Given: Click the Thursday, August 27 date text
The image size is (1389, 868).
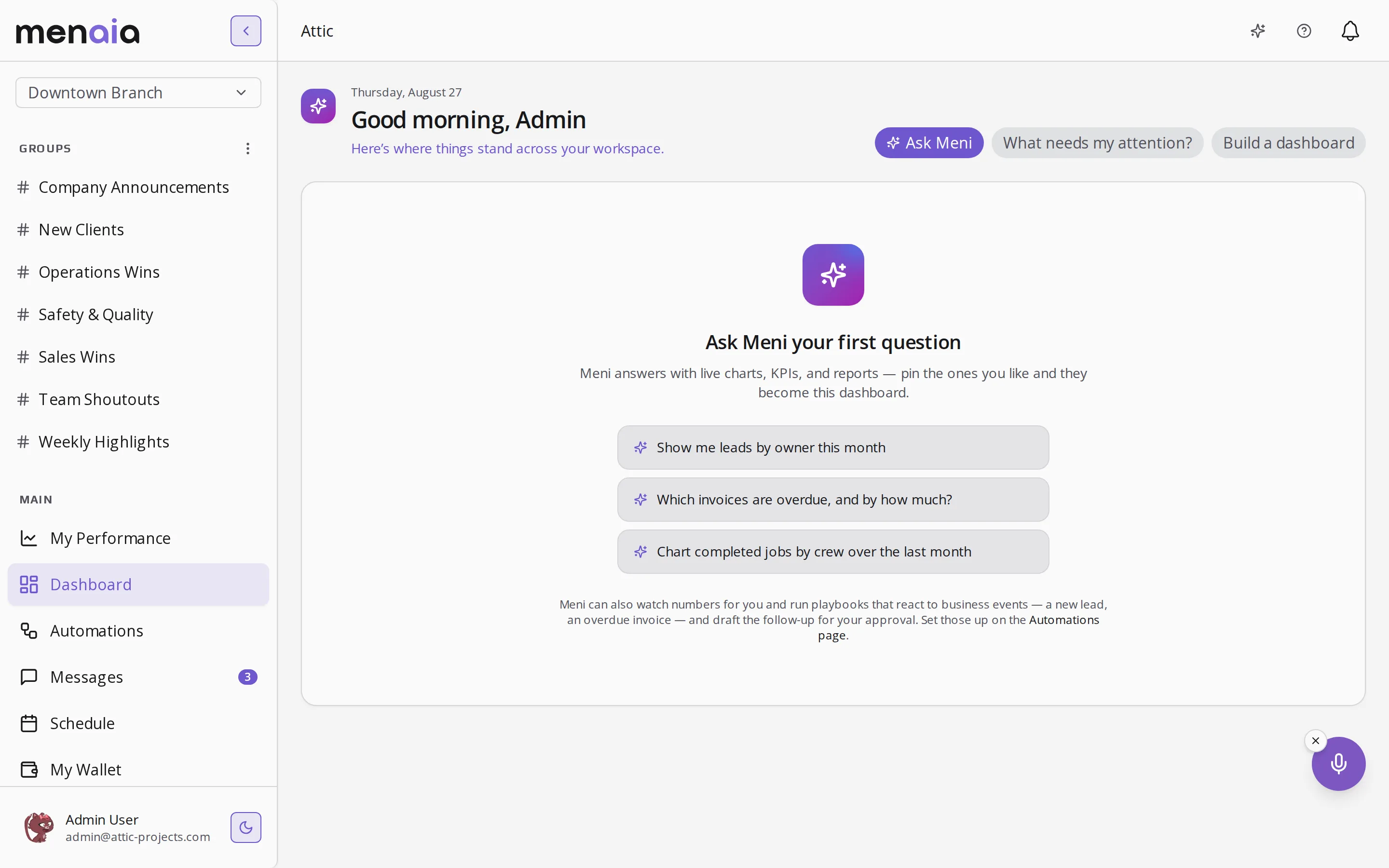Looking at the screenshot, I should tap(407, 93).
